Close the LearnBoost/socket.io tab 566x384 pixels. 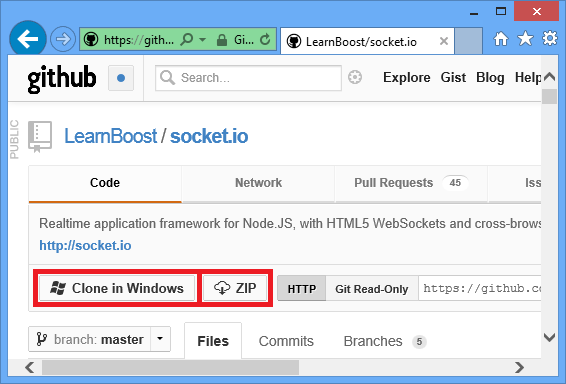pos(444,41)
